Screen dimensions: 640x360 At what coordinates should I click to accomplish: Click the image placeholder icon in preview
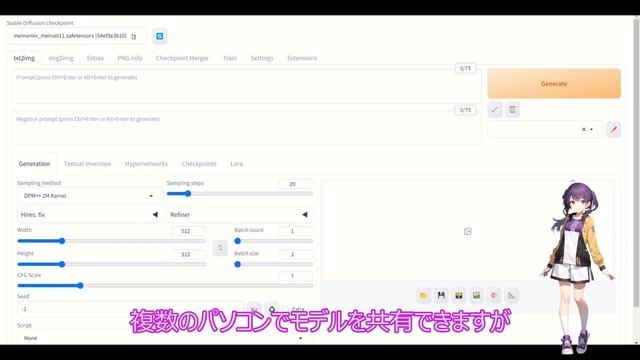[x=468, y=231]
